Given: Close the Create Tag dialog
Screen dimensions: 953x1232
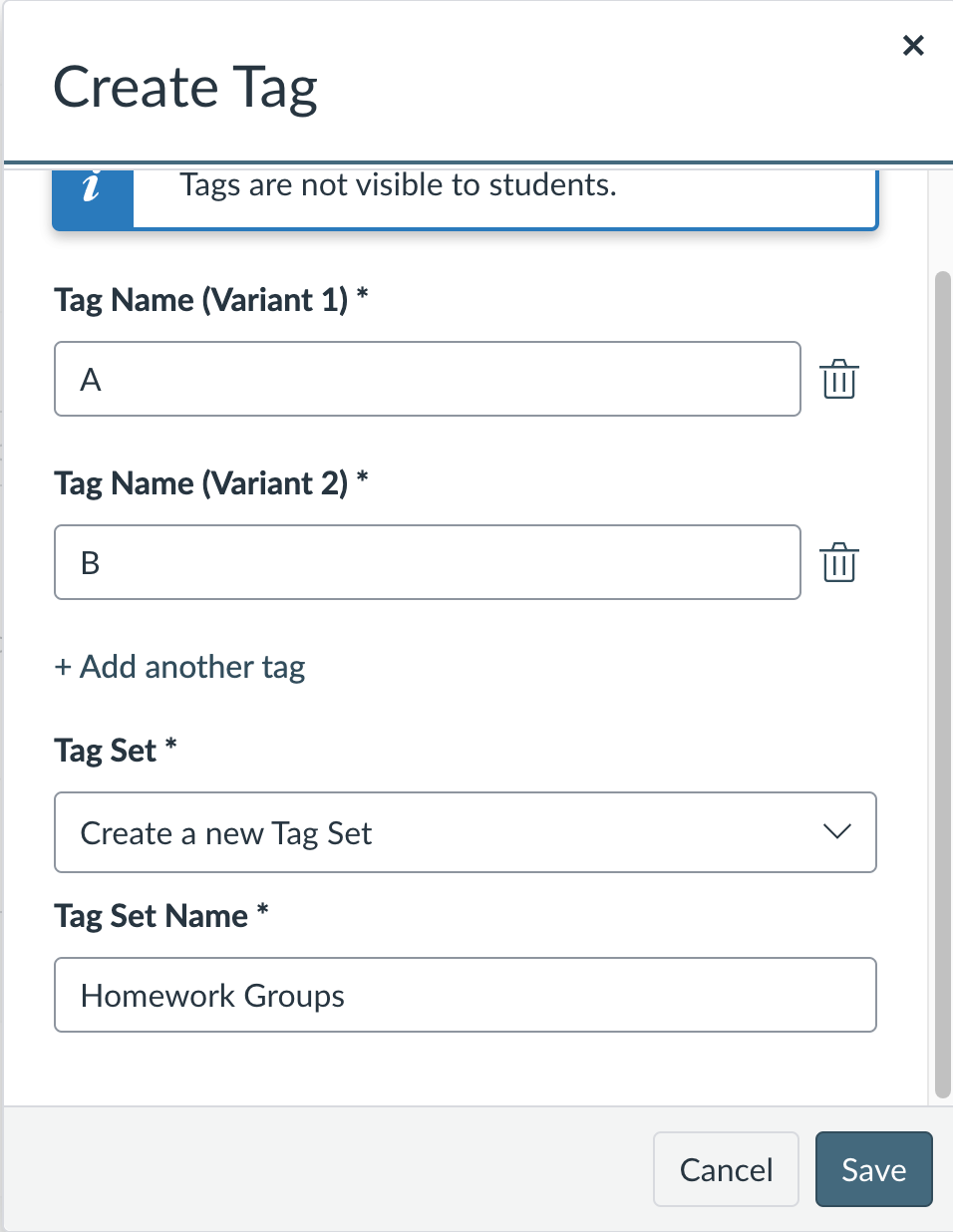Looking at the screenshot, I should 913,46.
